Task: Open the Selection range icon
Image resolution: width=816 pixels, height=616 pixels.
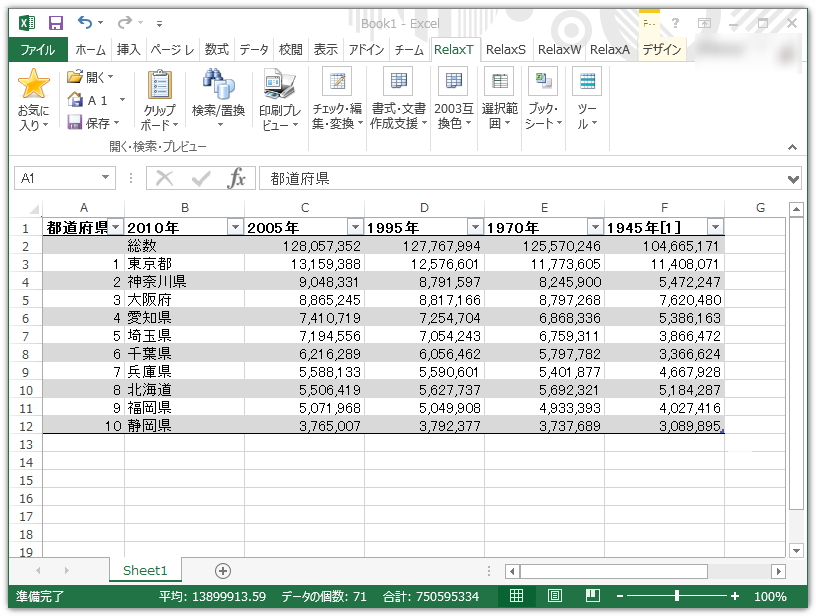Action: pos(499,81)
